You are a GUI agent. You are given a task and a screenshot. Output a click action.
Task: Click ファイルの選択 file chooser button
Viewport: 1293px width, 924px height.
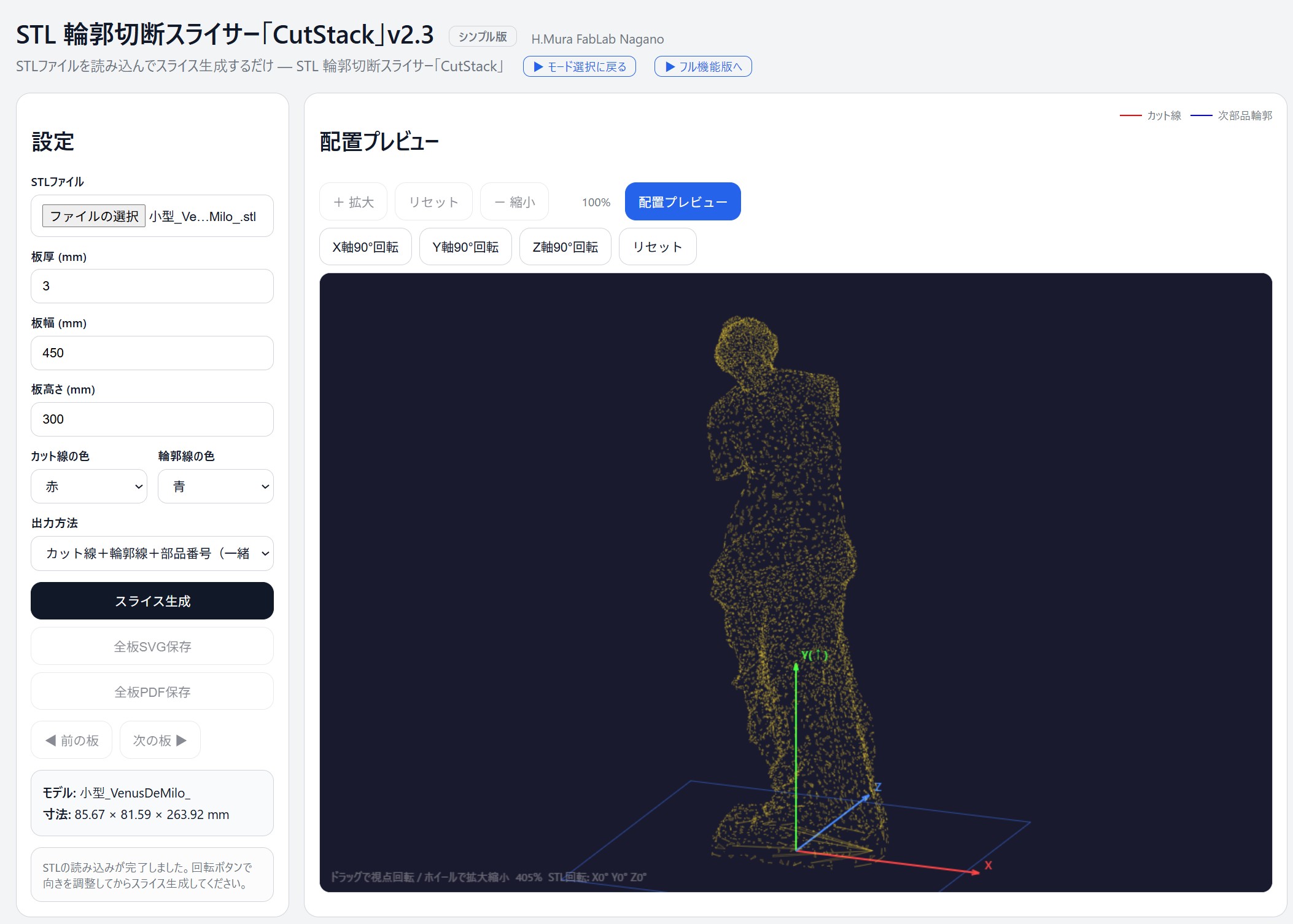[94, 216]
